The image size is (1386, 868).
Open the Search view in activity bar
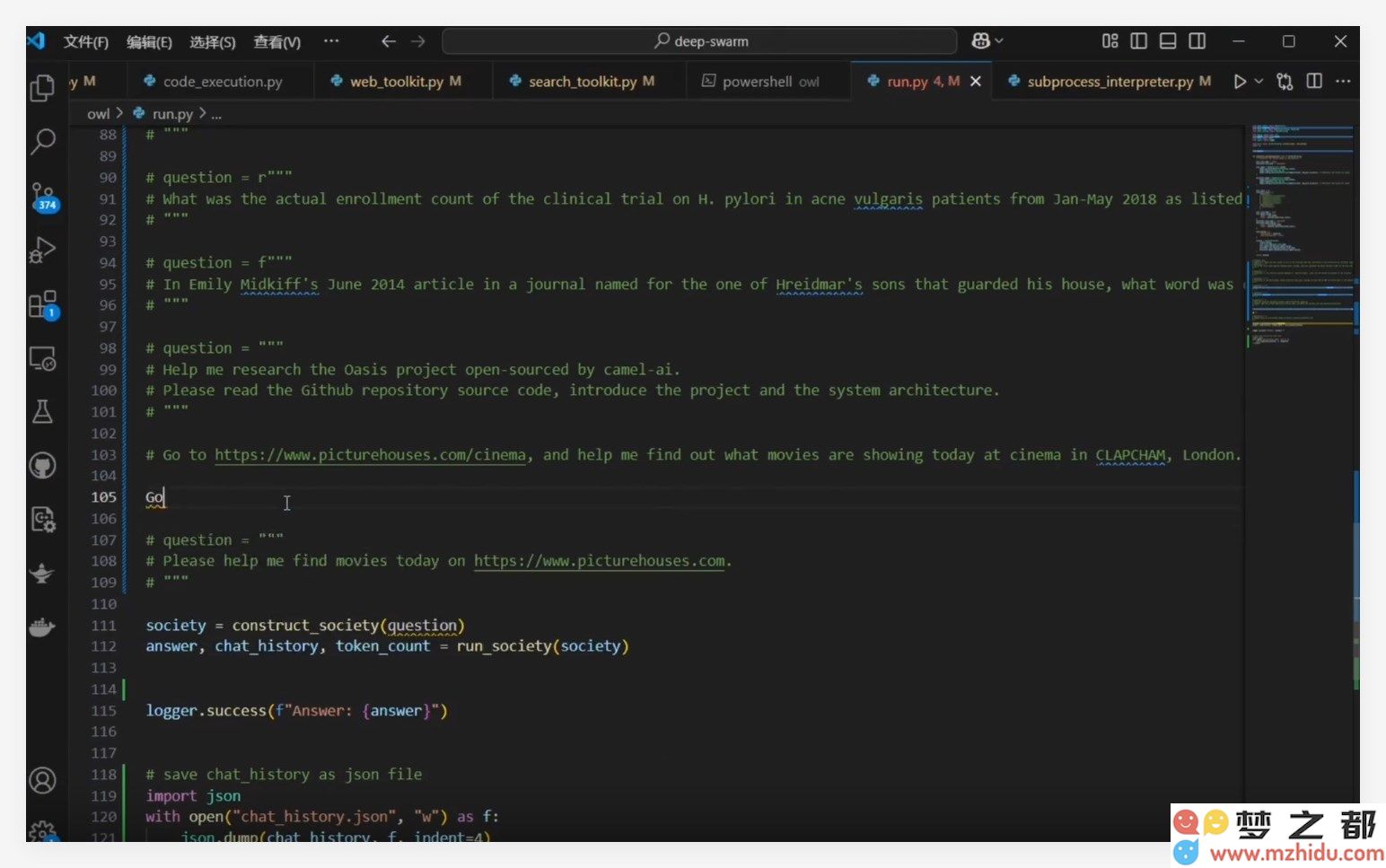pyautogui.click(x=42, y=141)
